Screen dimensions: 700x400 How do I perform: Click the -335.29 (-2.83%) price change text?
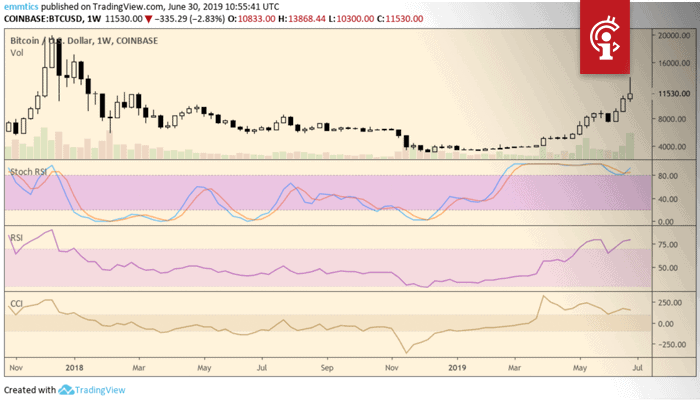(x=190, y=19)
